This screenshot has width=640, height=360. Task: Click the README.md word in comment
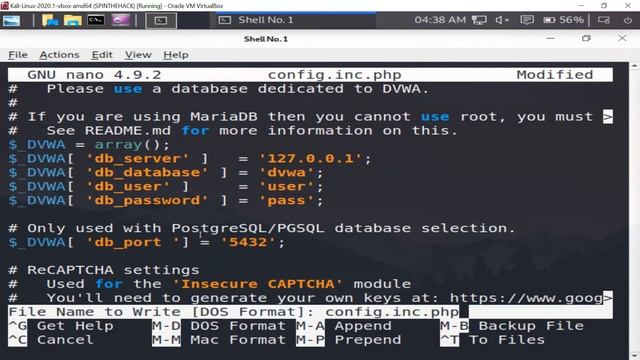click(x=128, y=131)
